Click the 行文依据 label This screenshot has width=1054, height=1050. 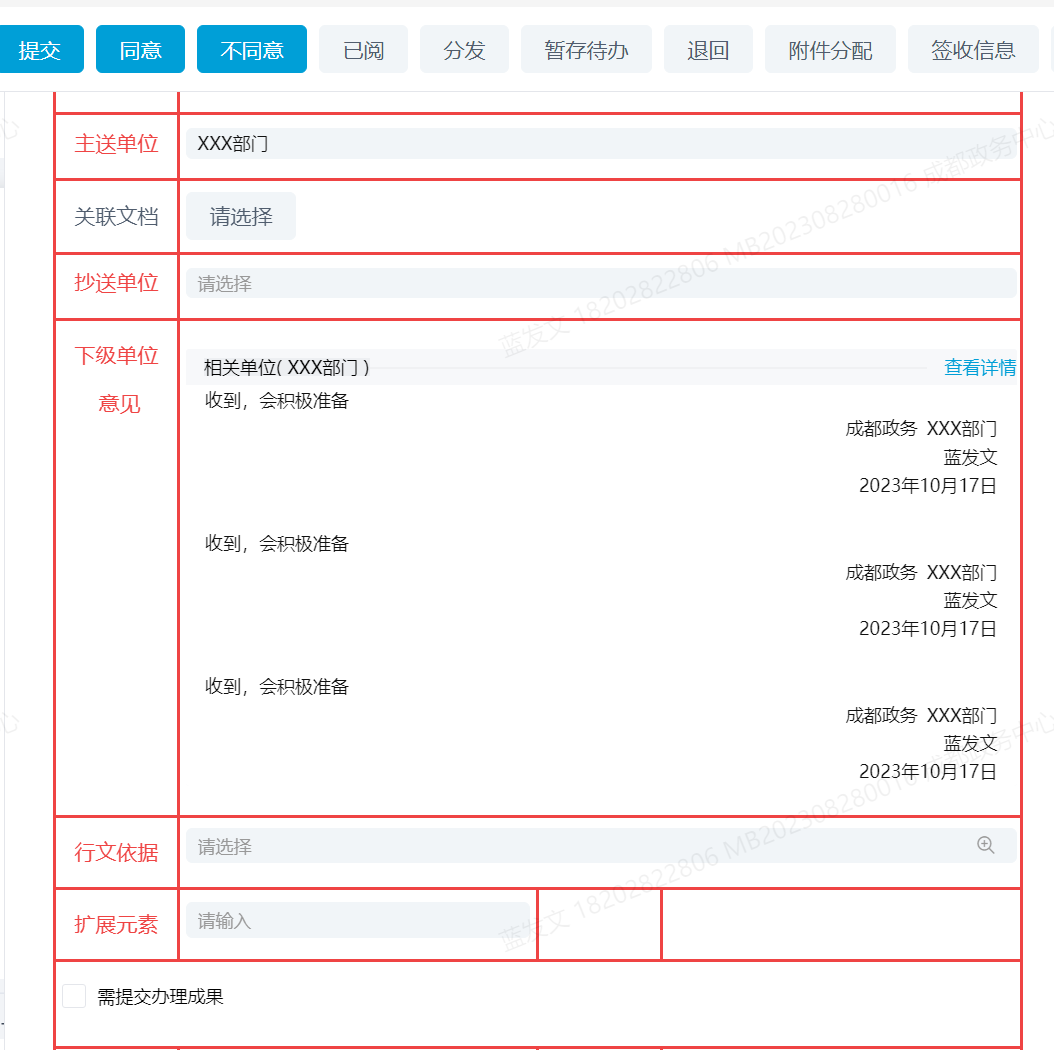[116, 852]
